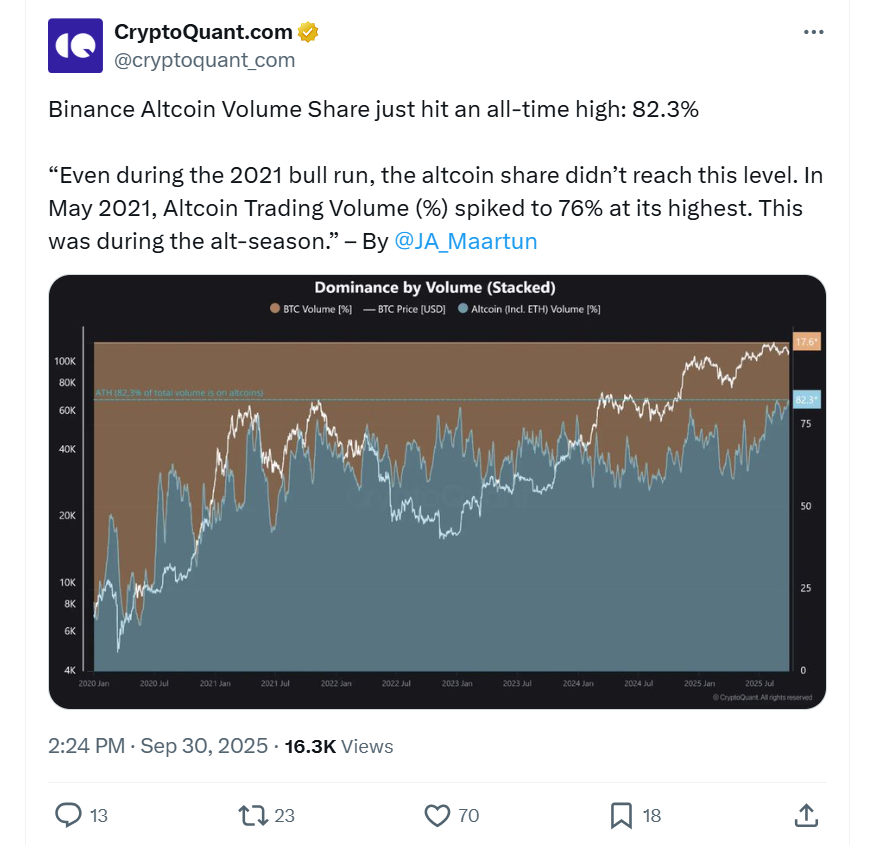The width and height of the screenshot is (876, 845).
Task: Open the CryptoQuant profile avatar
Action: click(75, 45)
